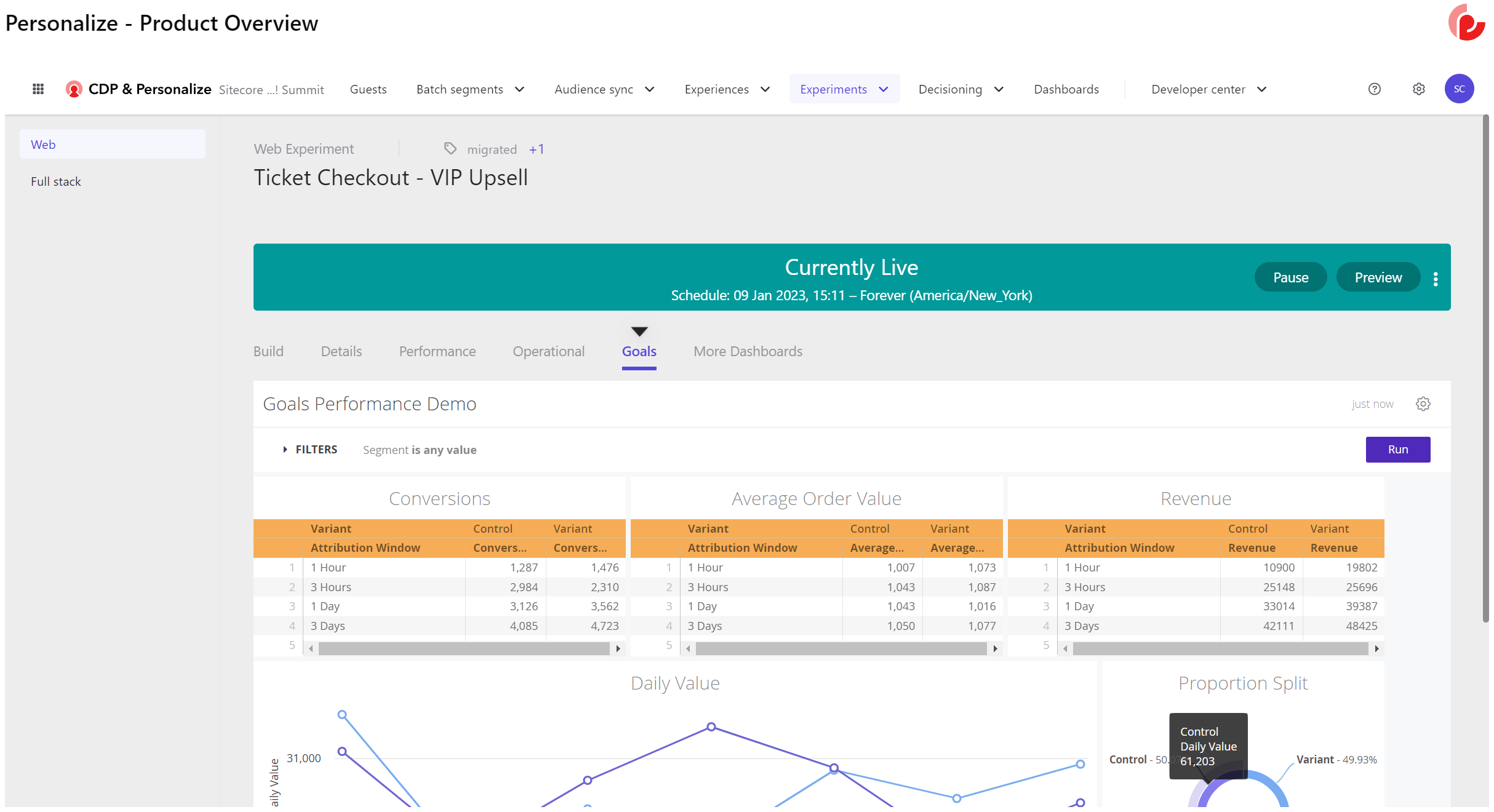Click the Revenue table right scroll arrow
This screenshot has width=1494, height=812.
click(1376, 648)
